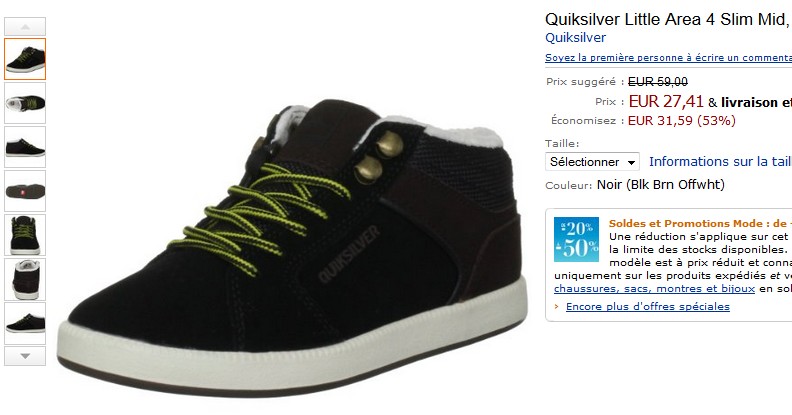Select first thumbnail with orange border

[x=25, y=59]
